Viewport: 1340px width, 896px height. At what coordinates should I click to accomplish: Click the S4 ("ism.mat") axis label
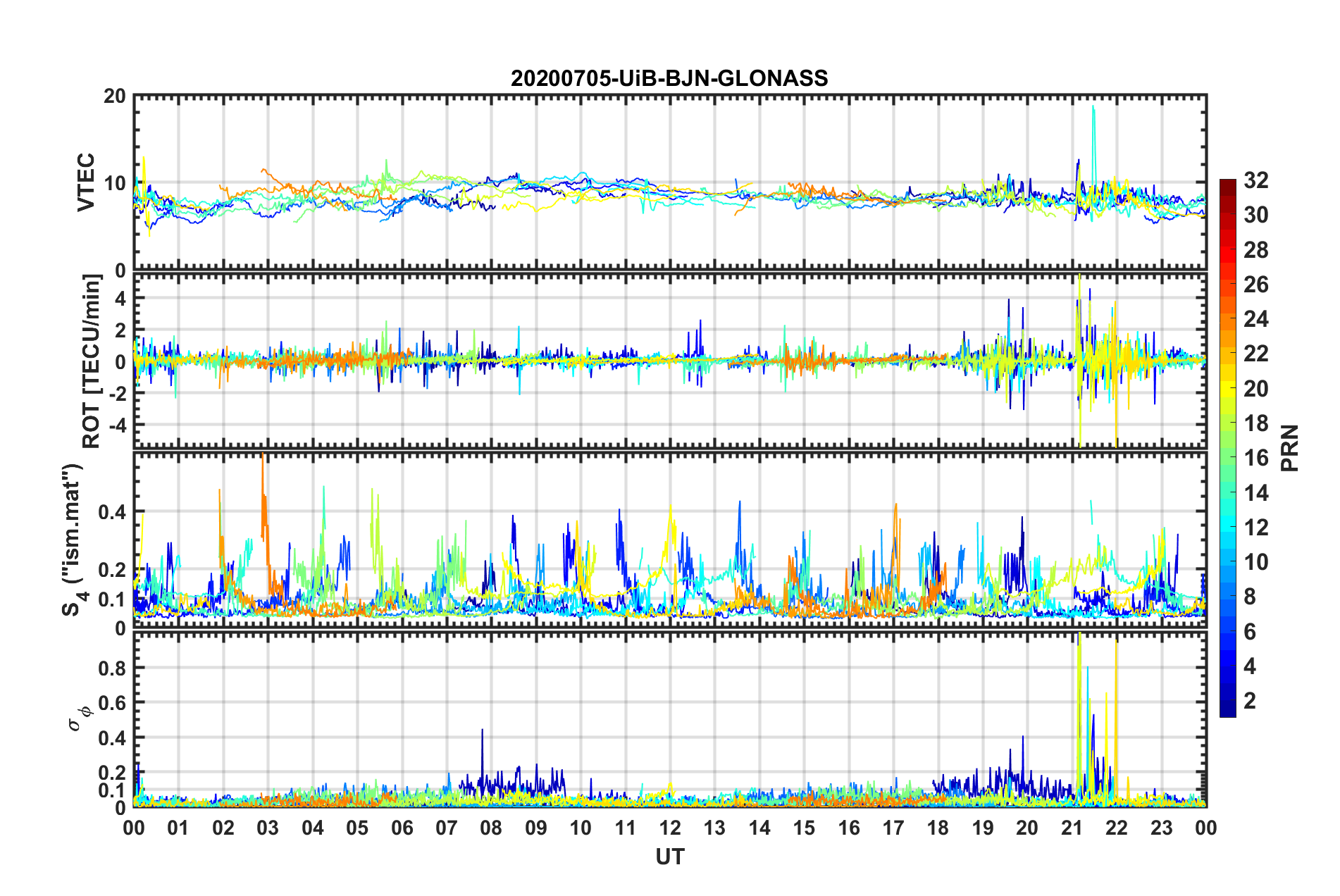(73, 540)
